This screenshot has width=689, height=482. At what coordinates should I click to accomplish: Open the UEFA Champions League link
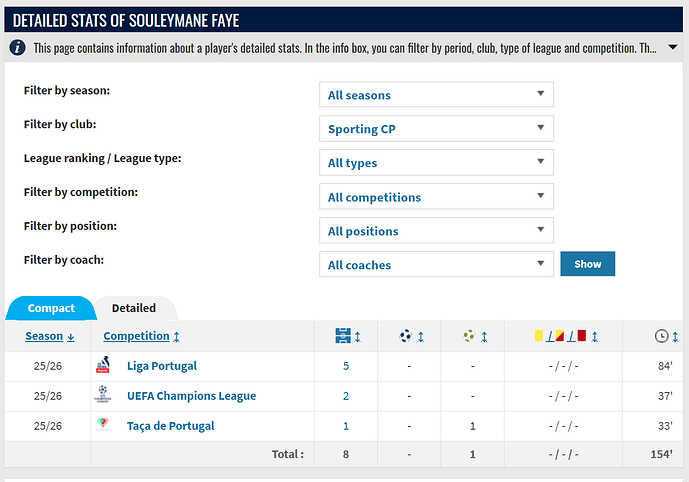[x=191, y=396]
